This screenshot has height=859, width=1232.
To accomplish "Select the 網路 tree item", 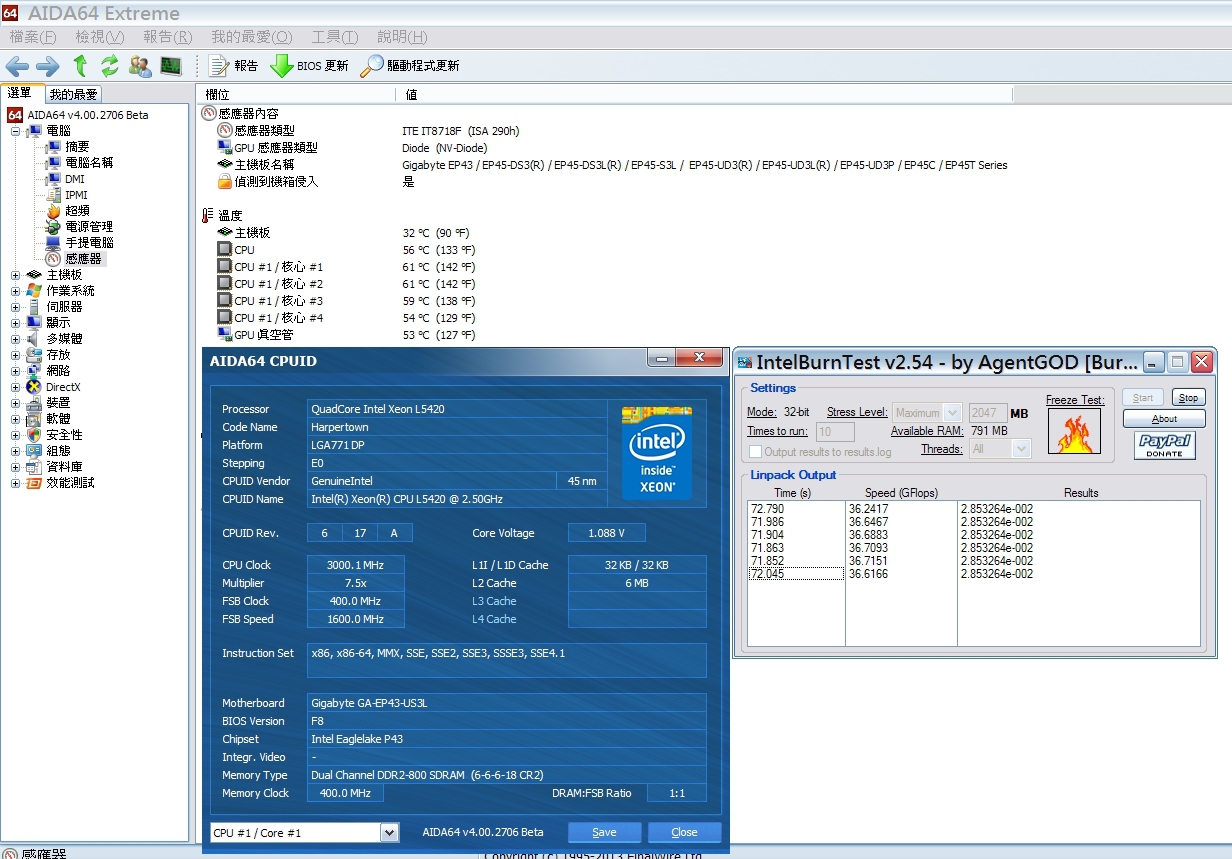I will click(58, 371).
